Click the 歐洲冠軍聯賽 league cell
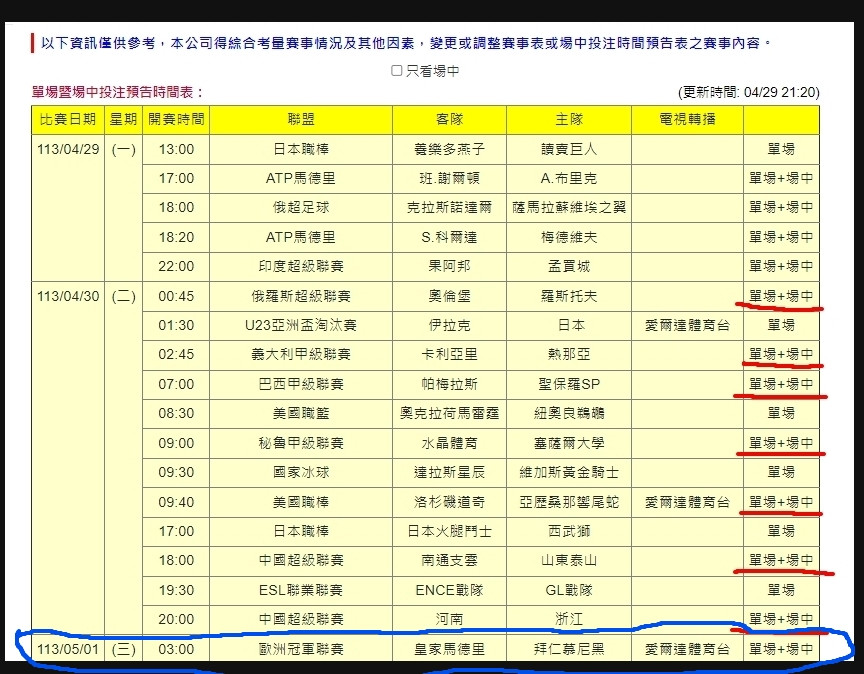 (x=301, y=649)
